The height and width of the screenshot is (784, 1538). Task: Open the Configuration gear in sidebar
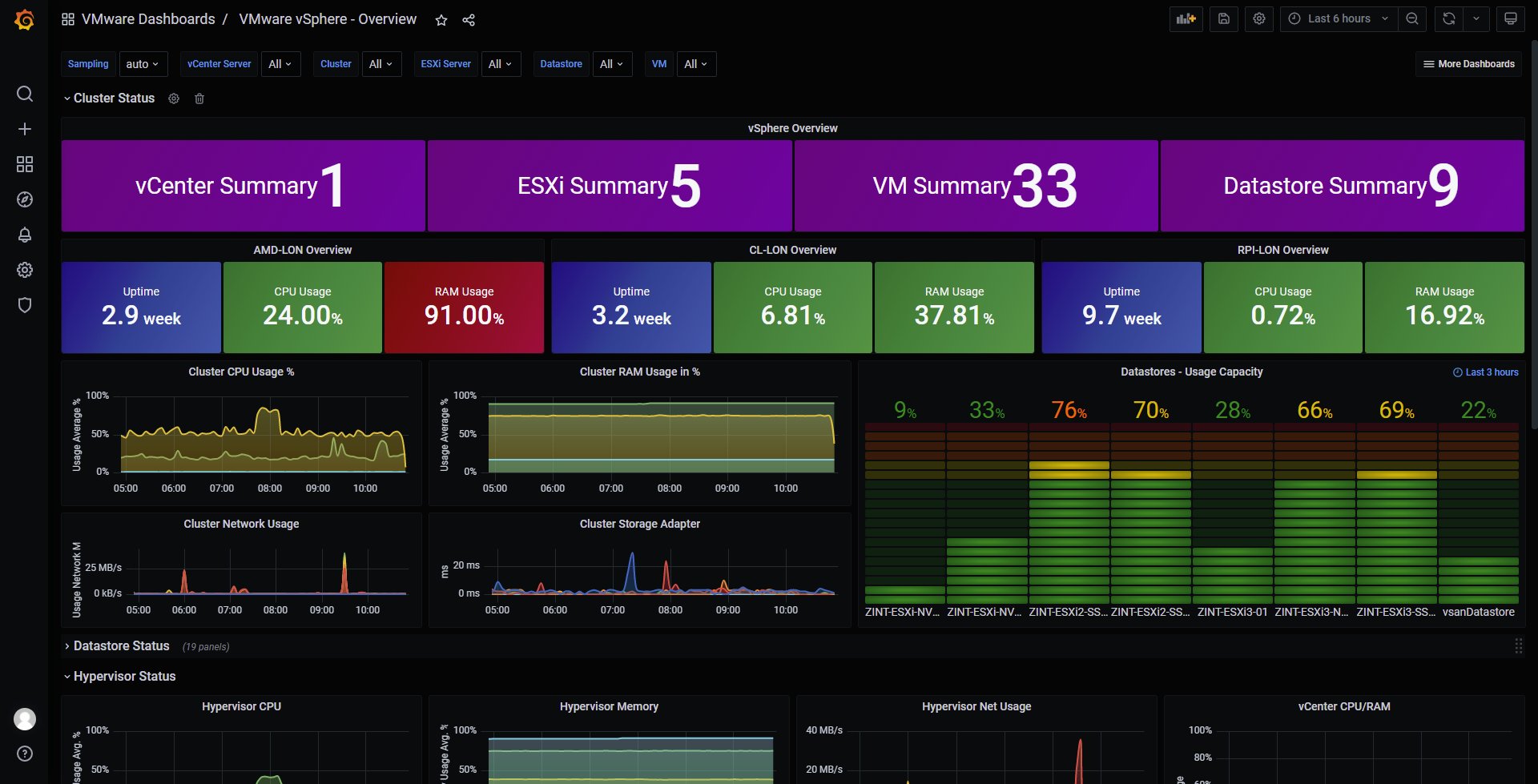25,270
